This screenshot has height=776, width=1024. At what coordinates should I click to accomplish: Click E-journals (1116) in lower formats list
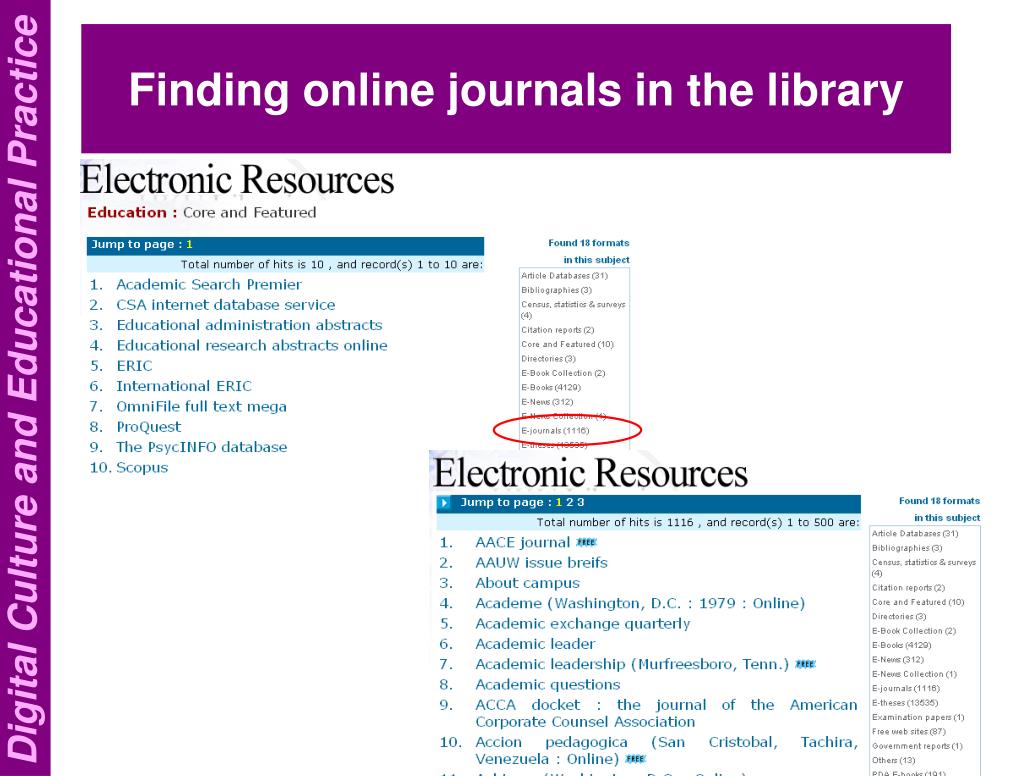906,688
